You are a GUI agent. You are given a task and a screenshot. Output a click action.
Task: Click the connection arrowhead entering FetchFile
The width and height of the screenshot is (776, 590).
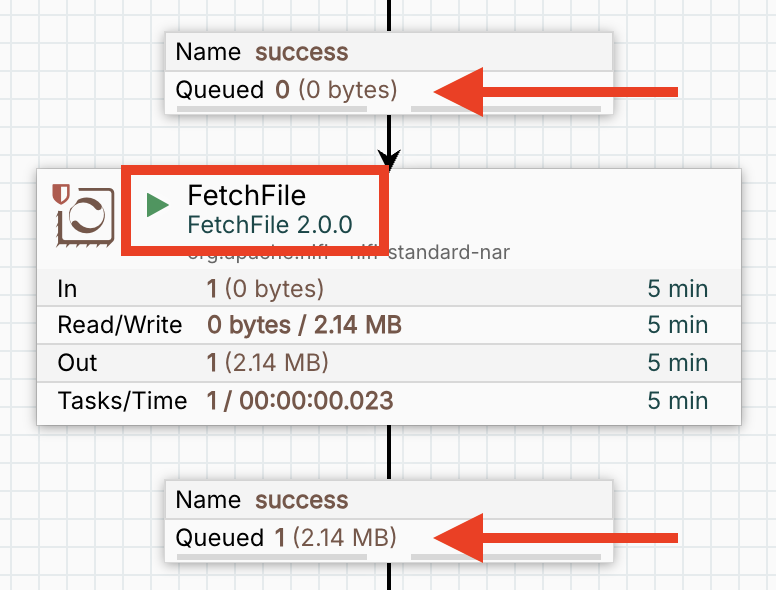click(x=389, y=160)
